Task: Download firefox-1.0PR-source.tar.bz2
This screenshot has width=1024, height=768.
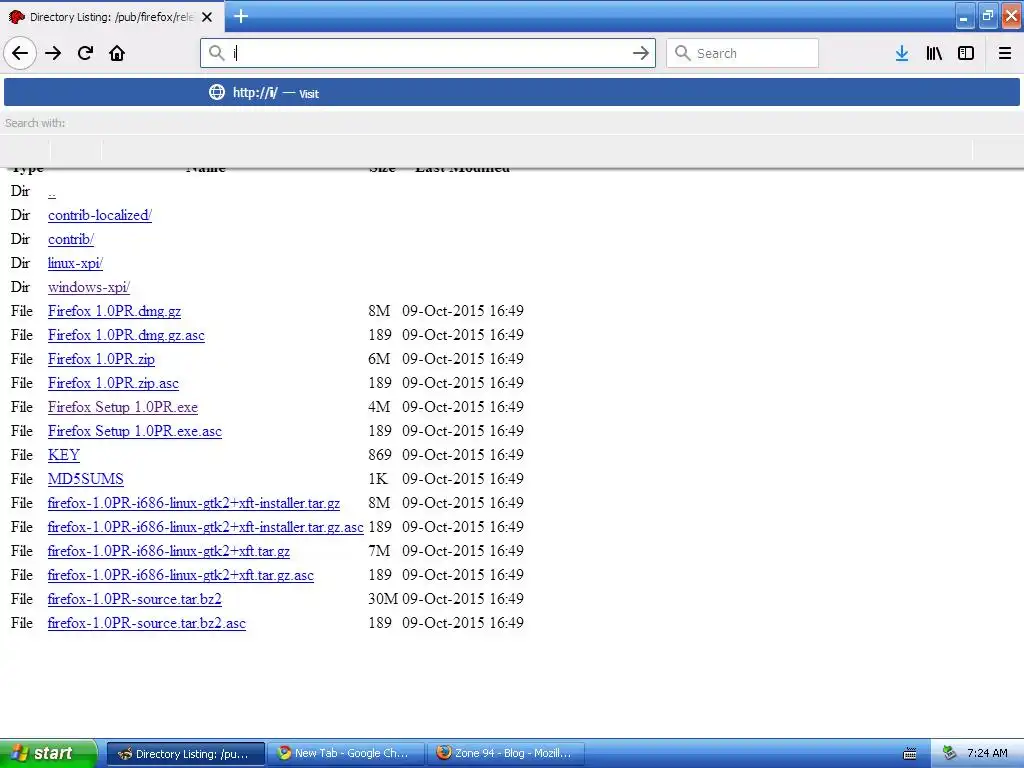Action: tap(135, 599)
